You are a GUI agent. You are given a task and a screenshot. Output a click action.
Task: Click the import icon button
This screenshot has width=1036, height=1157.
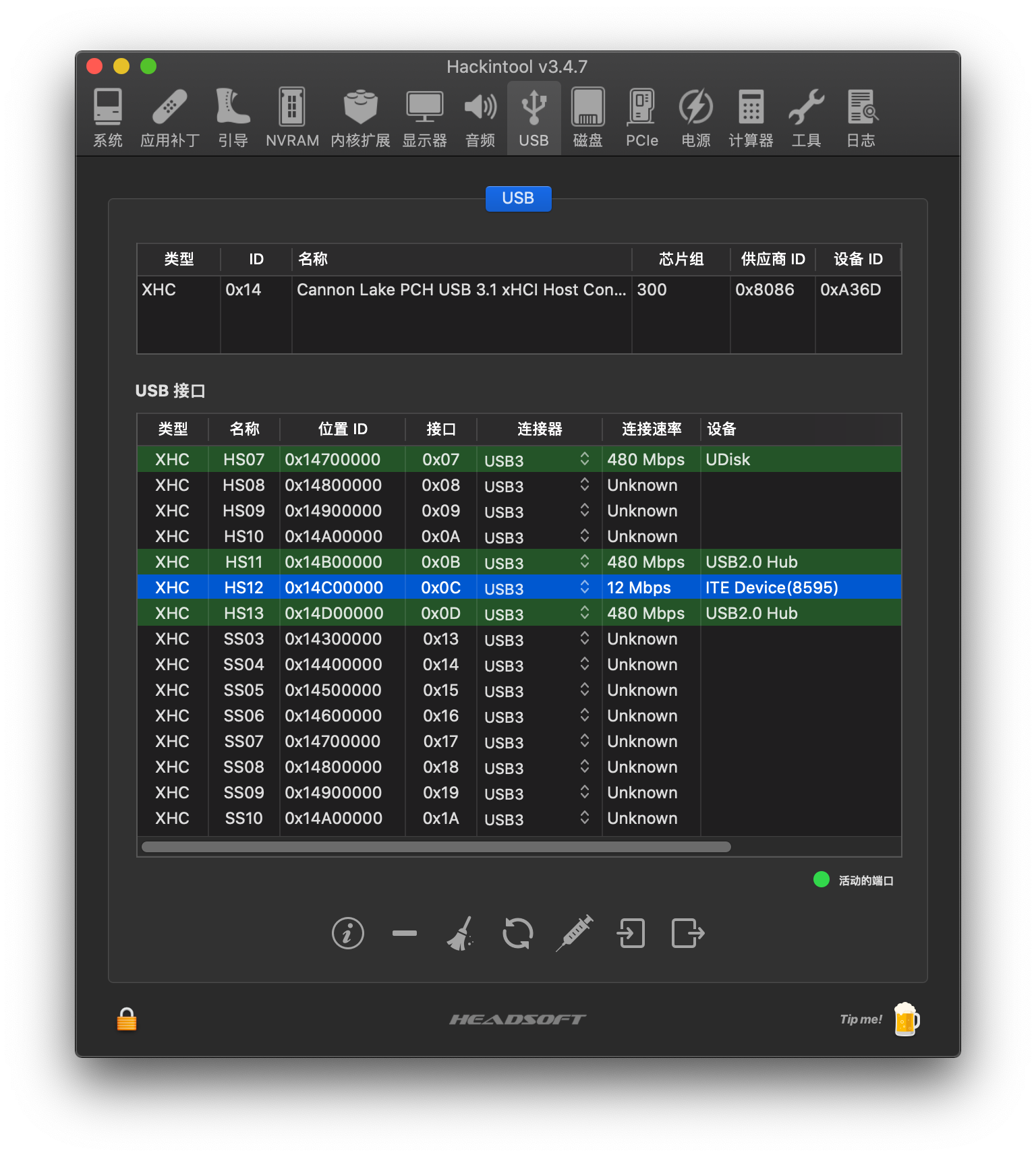pos(631,934)
